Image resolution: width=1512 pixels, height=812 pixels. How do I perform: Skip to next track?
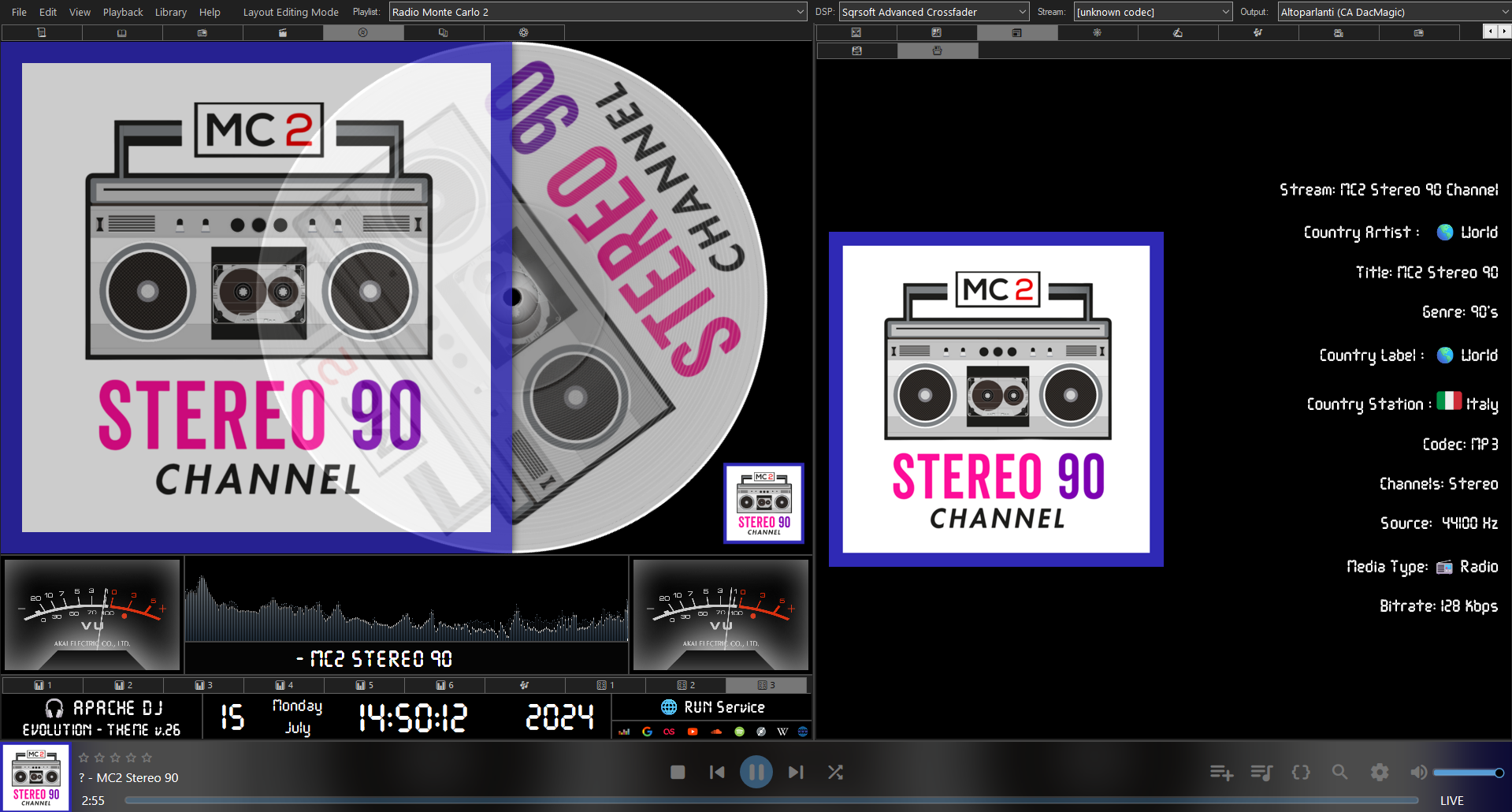click(796, 772)
